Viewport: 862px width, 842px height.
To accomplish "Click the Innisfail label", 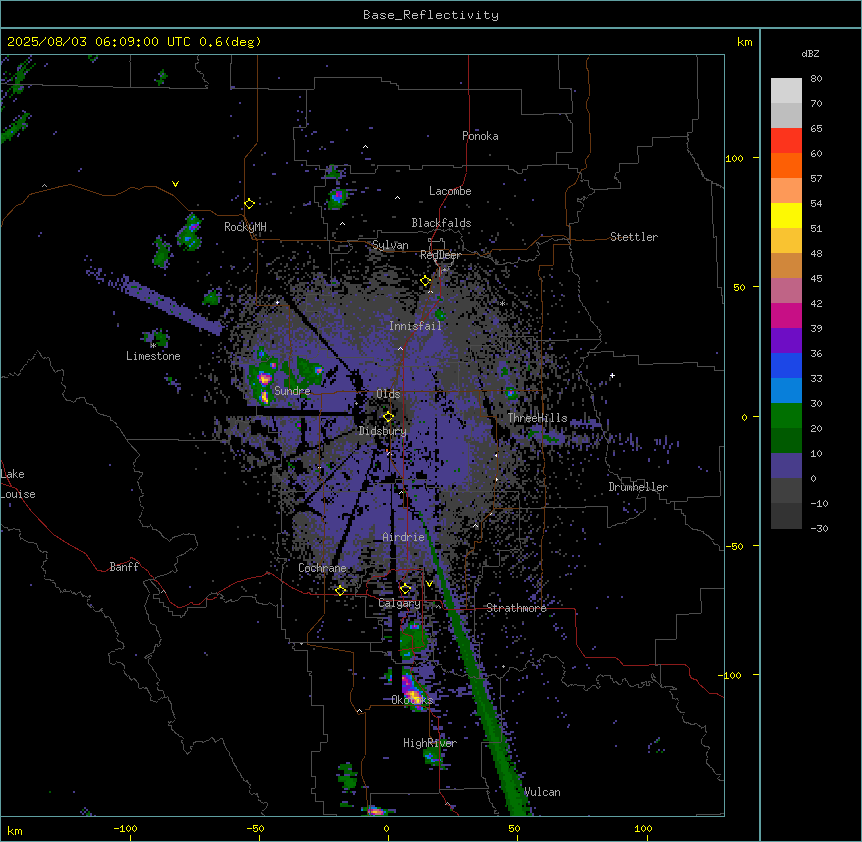I will (415, 326).
